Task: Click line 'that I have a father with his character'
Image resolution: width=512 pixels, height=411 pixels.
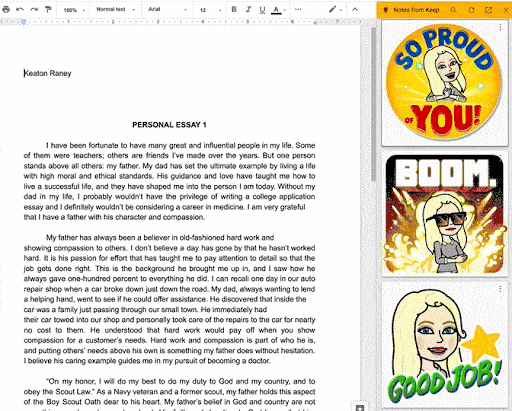Action: tap(114, 217)
